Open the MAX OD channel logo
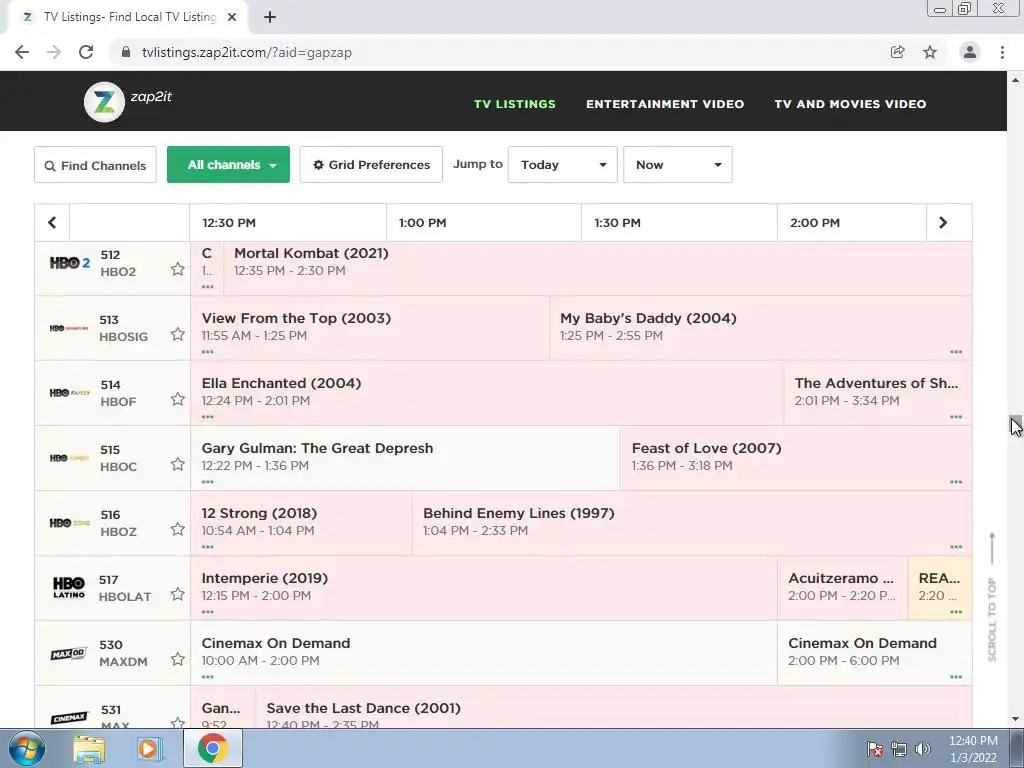The image size is (1024, 768). (69, 654)
